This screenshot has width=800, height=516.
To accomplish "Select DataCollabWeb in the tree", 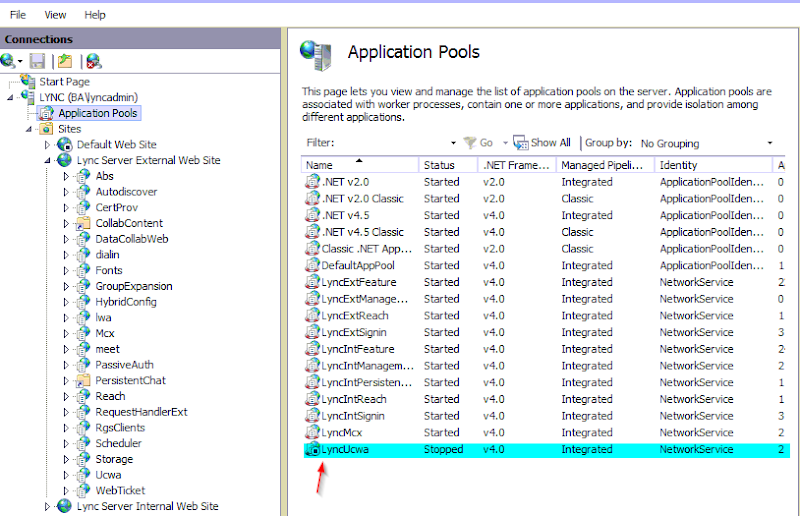I will (x=132, y=239).
